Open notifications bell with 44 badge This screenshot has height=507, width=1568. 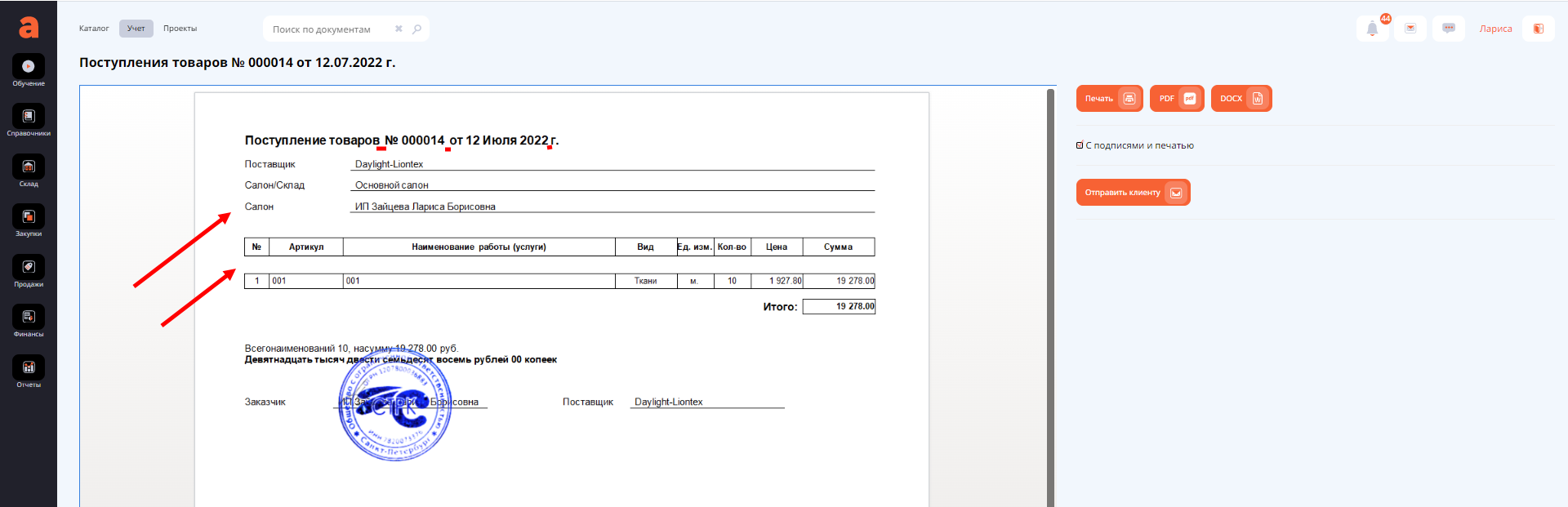(x=1372, y=29)
